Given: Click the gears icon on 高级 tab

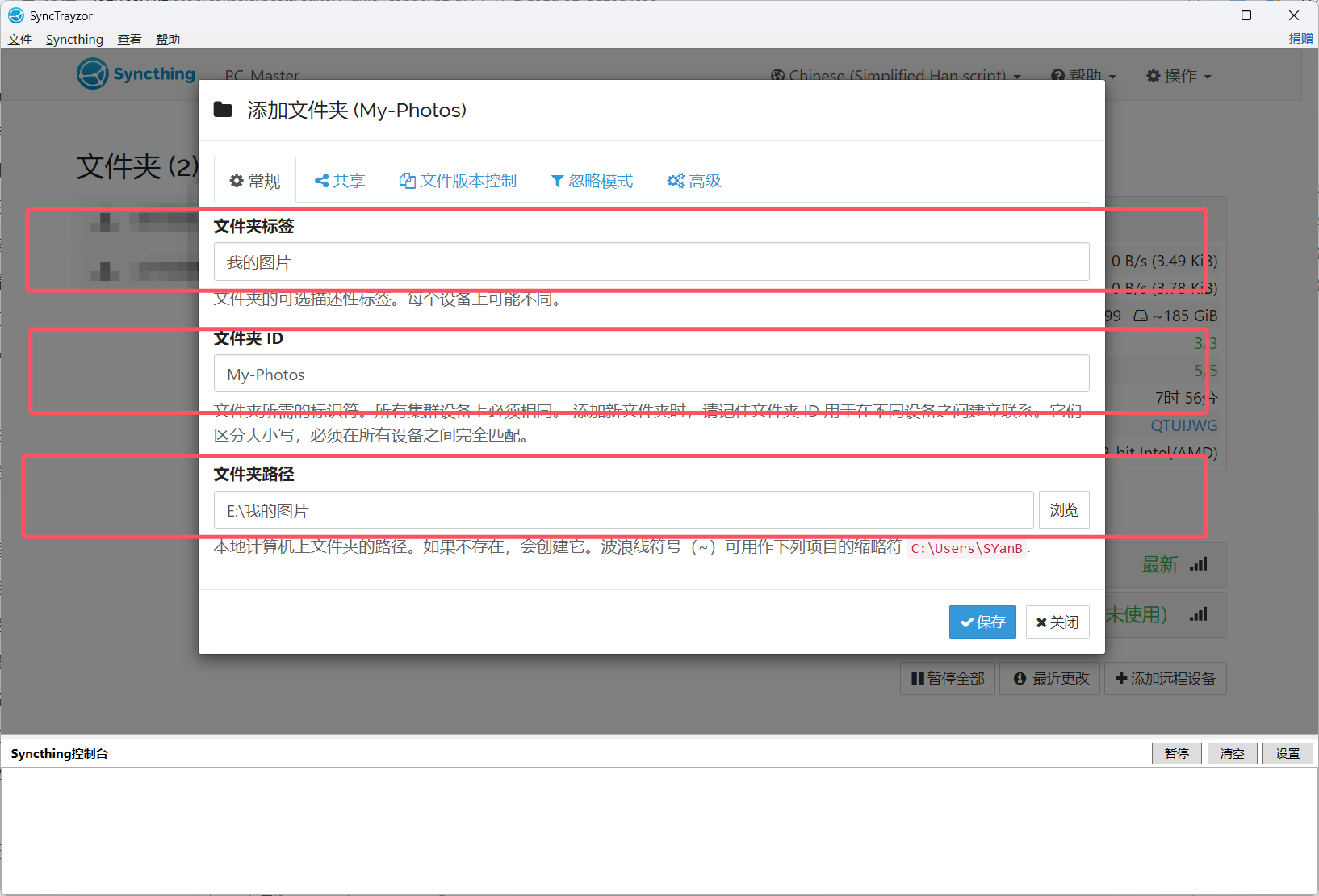Looking at the screenshot, I should click(x=676, y=181).
